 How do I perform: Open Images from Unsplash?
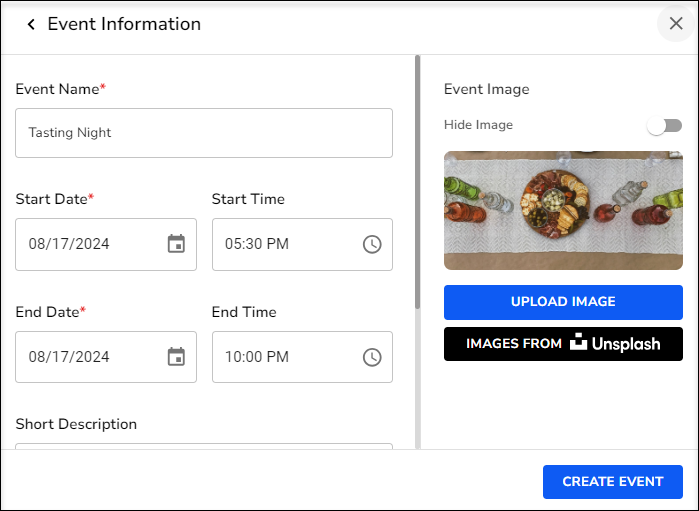[x=563, y=343]
